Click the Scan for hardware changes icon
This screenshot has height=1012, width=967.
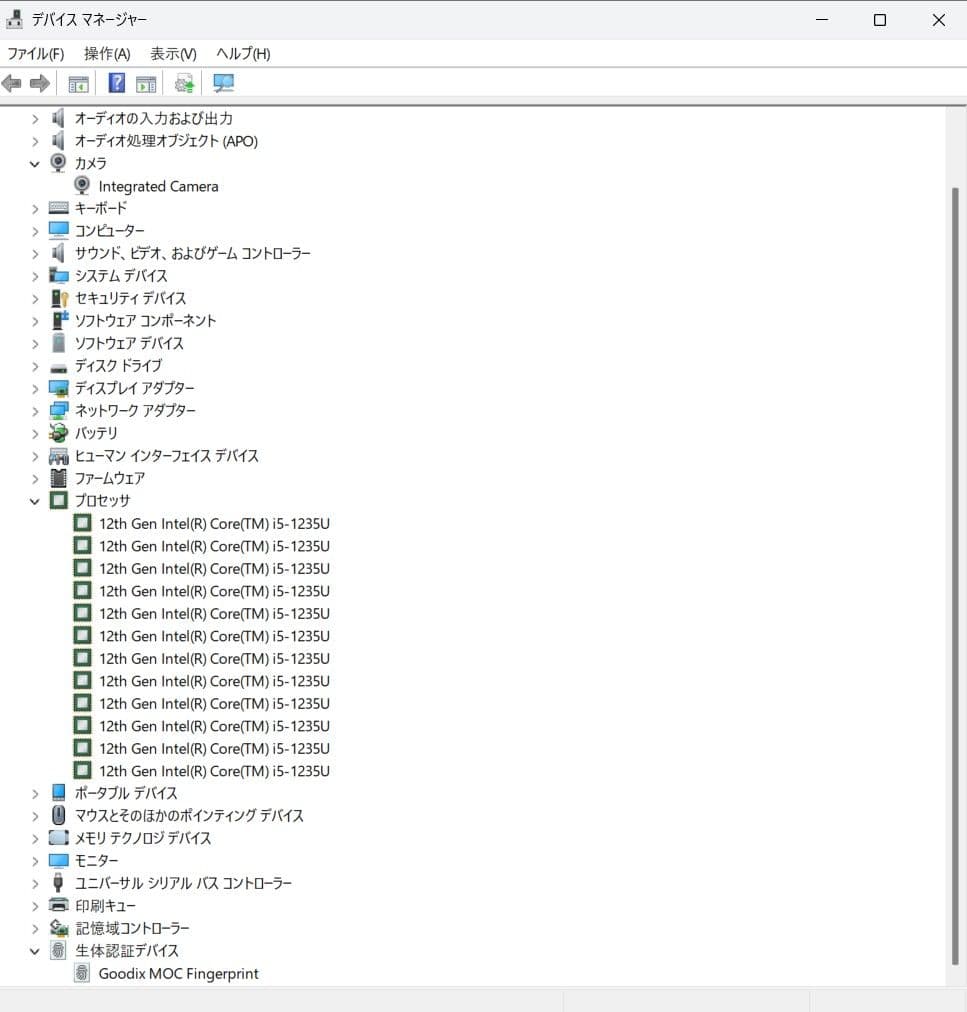click(184, 83)
